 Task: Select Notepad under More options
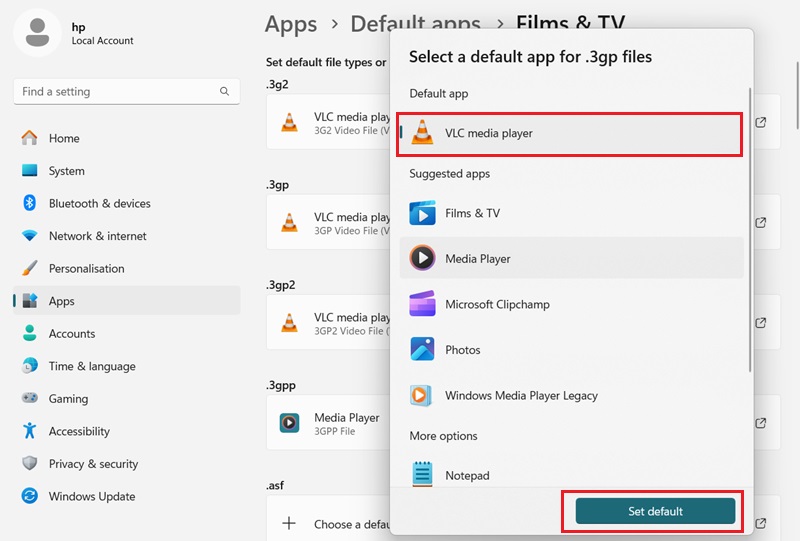click(571, 475)
